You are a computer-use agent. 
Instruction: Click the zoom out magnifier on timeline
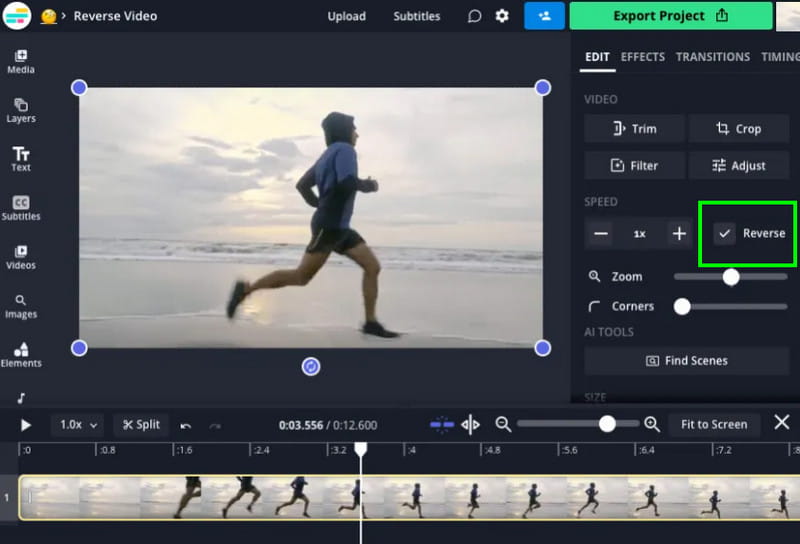click(x=503, y=424)
